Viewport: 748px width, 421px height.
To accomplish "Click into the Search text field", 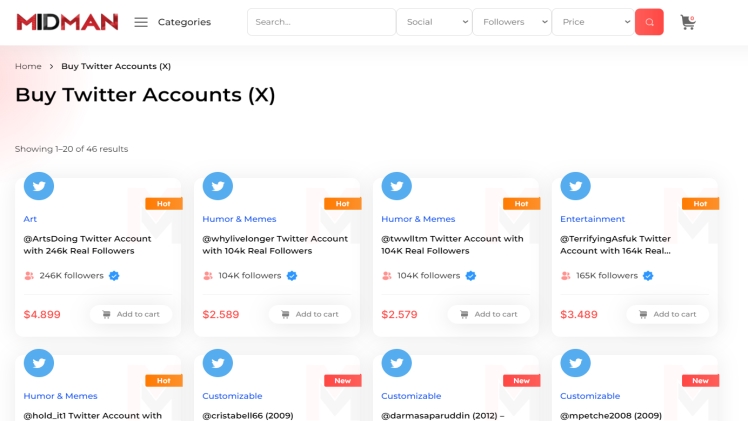I will pyautogui.click(x=321, y=22).
